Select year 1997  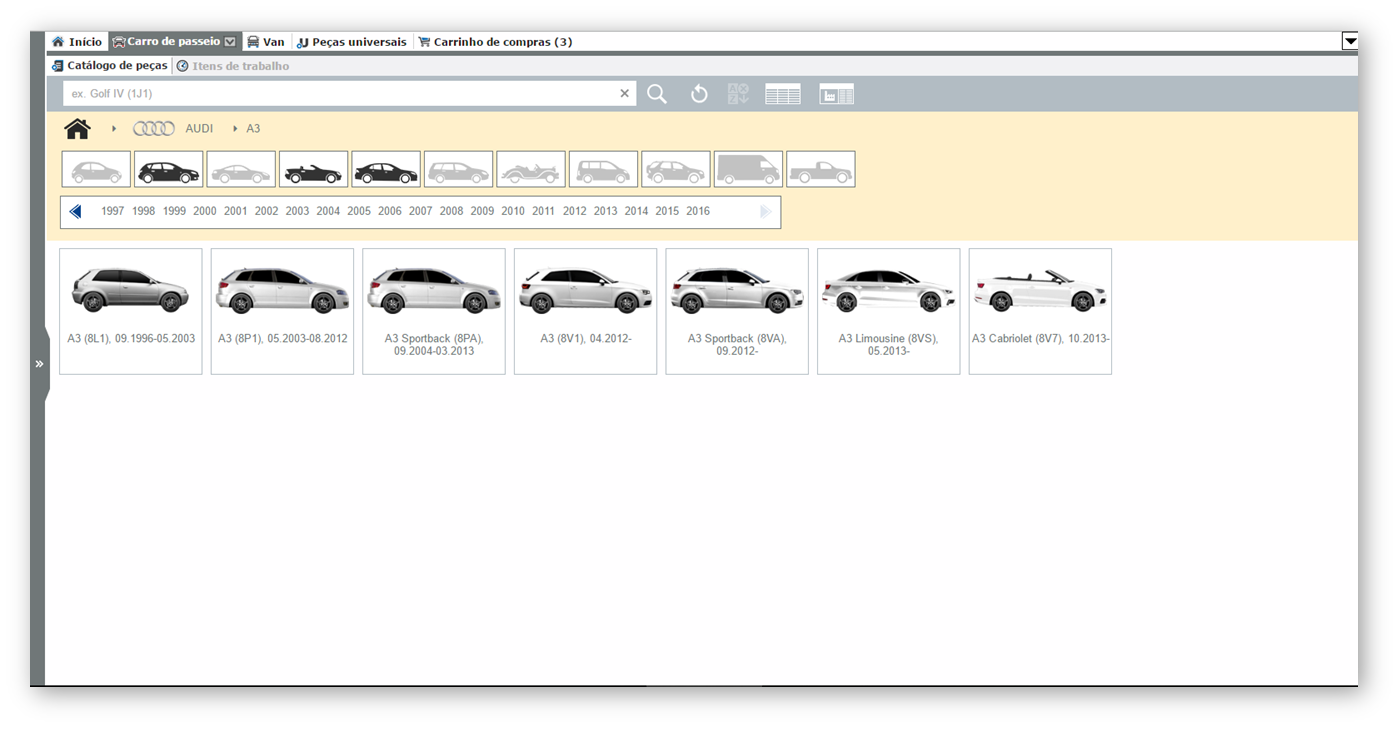113,211
